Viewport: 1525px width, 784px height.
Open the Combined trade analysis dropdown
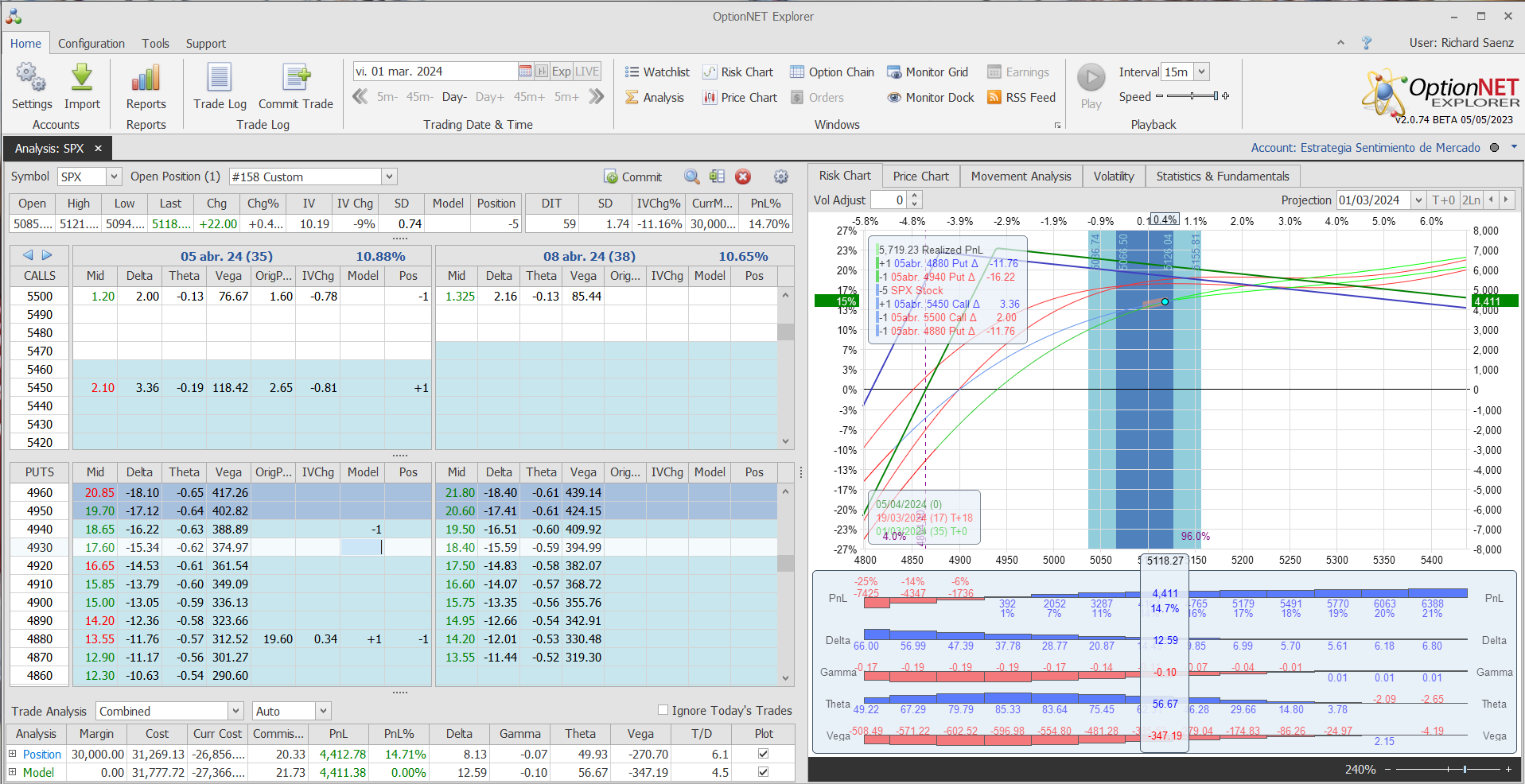[x=235, y=711]
